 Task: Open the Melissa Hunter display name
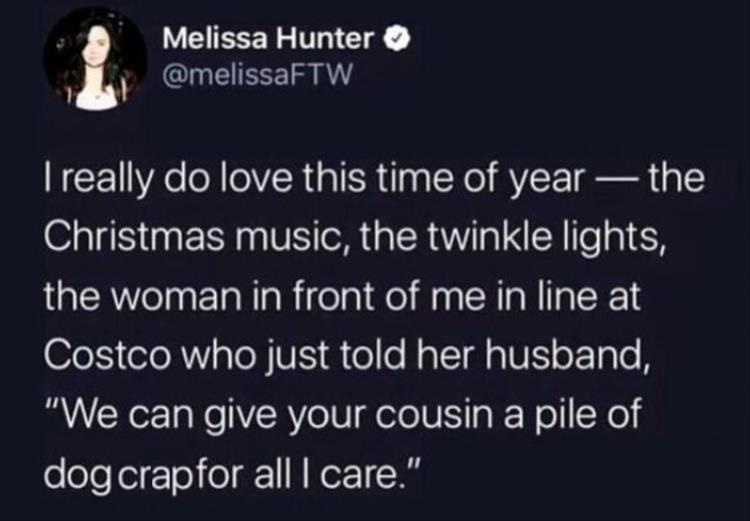point(268,42)
